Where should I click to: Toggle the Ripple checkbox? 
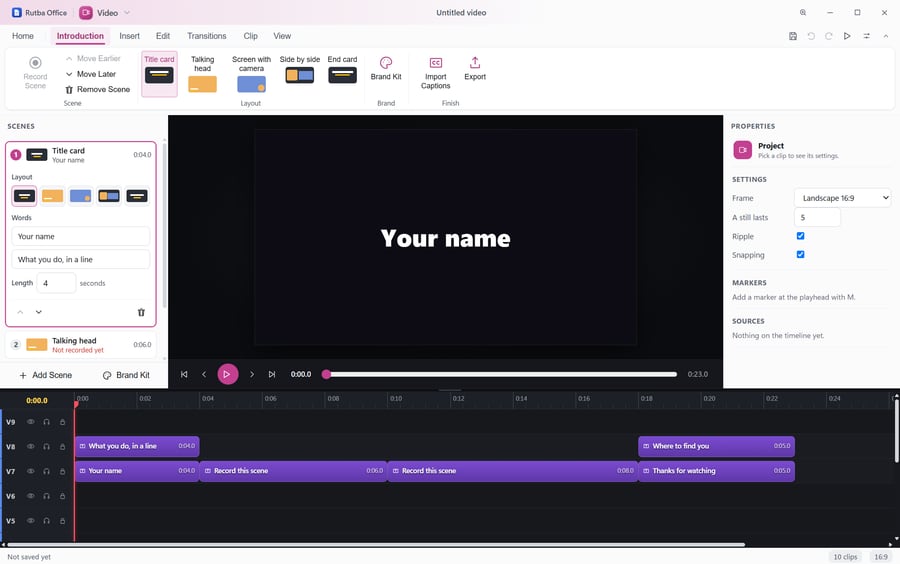pos(800,236)
